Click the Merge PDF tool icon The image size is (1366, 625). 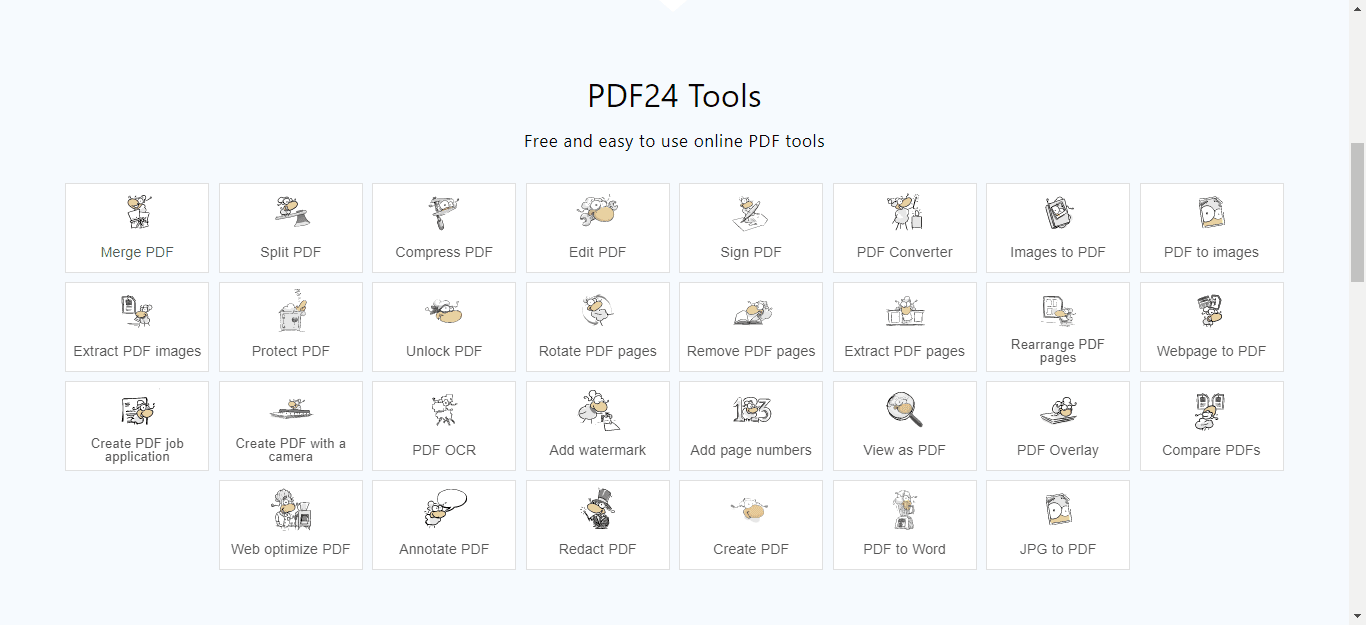[x=138, y=212]
